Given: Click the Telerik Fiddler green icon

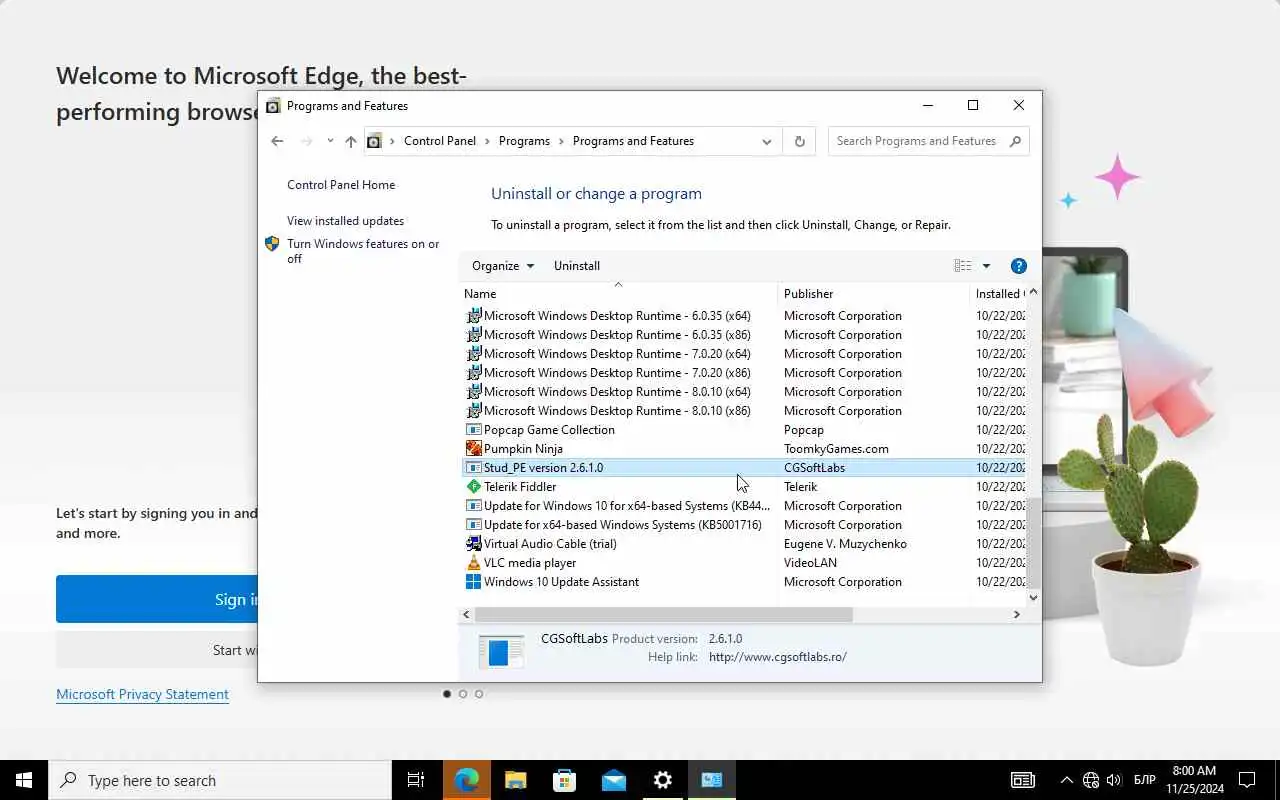Looking at the screenshot, I should pyautogui.click(x=474, y=487).
